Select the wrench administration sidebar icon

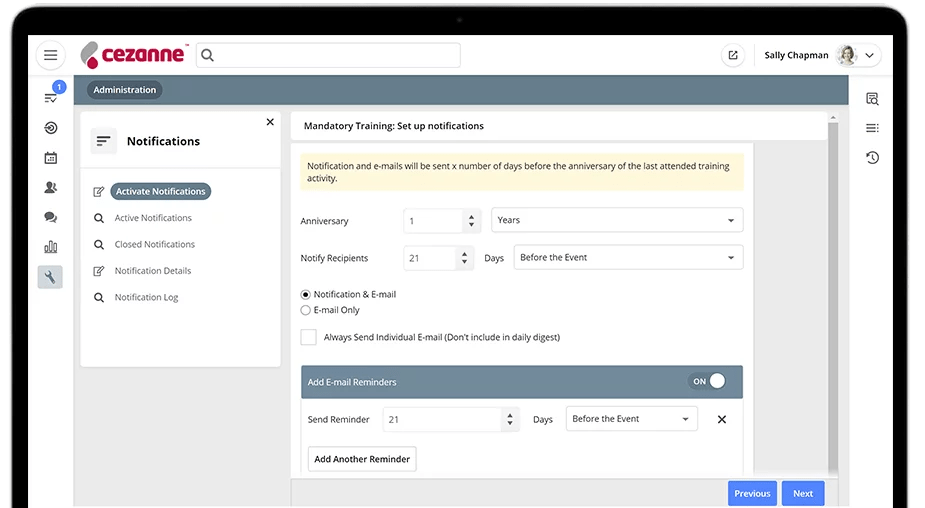[x=50, y=277]
